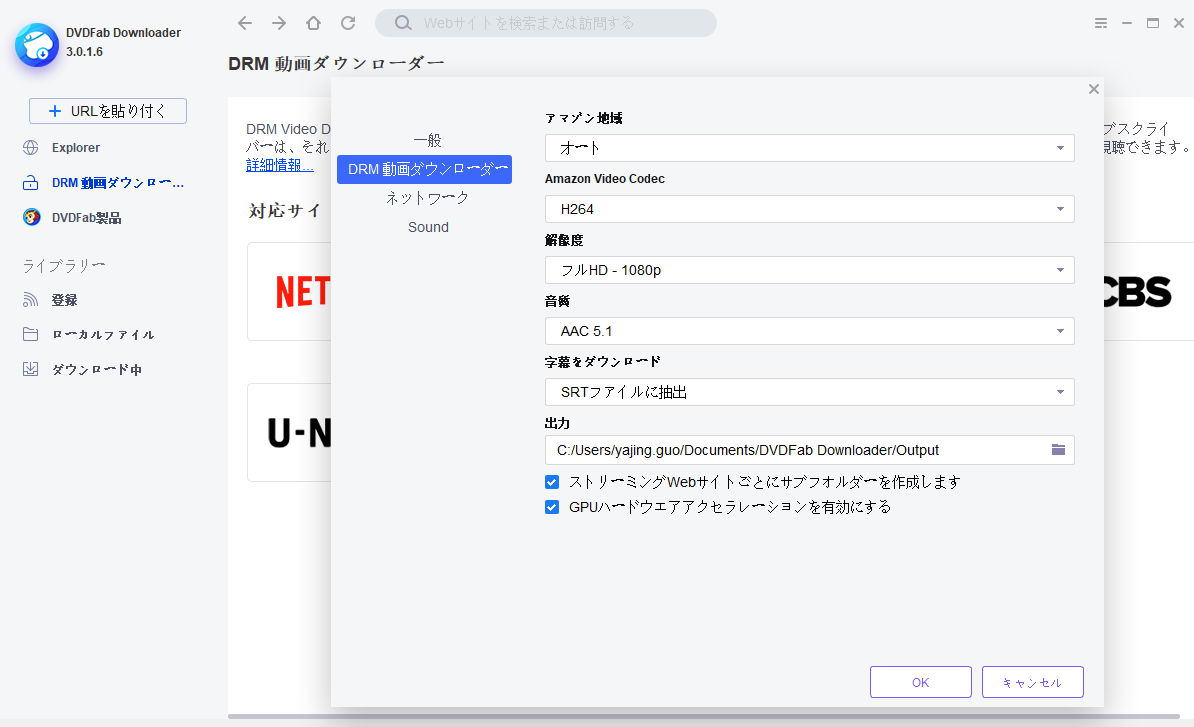Click the キャンセル button
The image size is (1194, 727).
[1033, 682]
